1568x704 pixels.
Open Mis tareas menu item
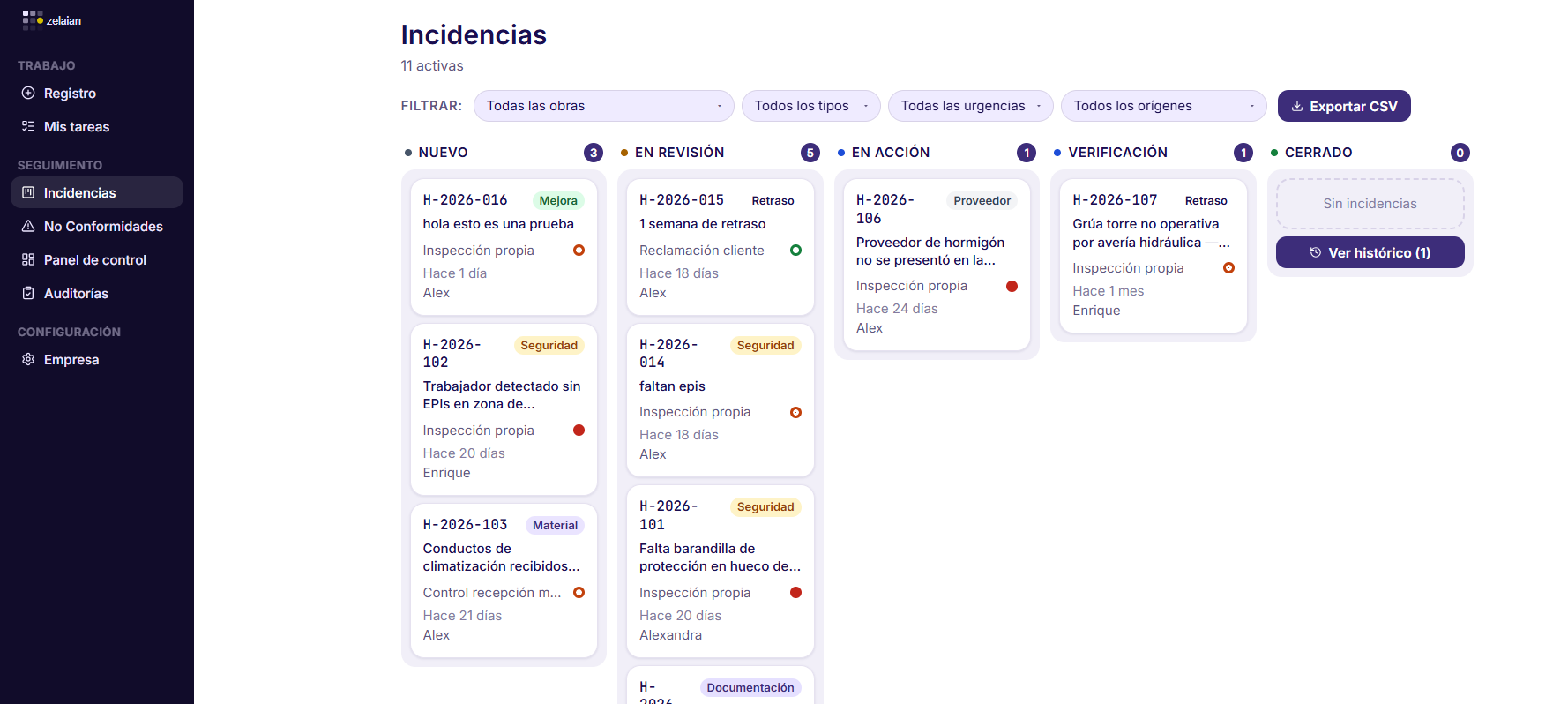(x=97, y=126)
